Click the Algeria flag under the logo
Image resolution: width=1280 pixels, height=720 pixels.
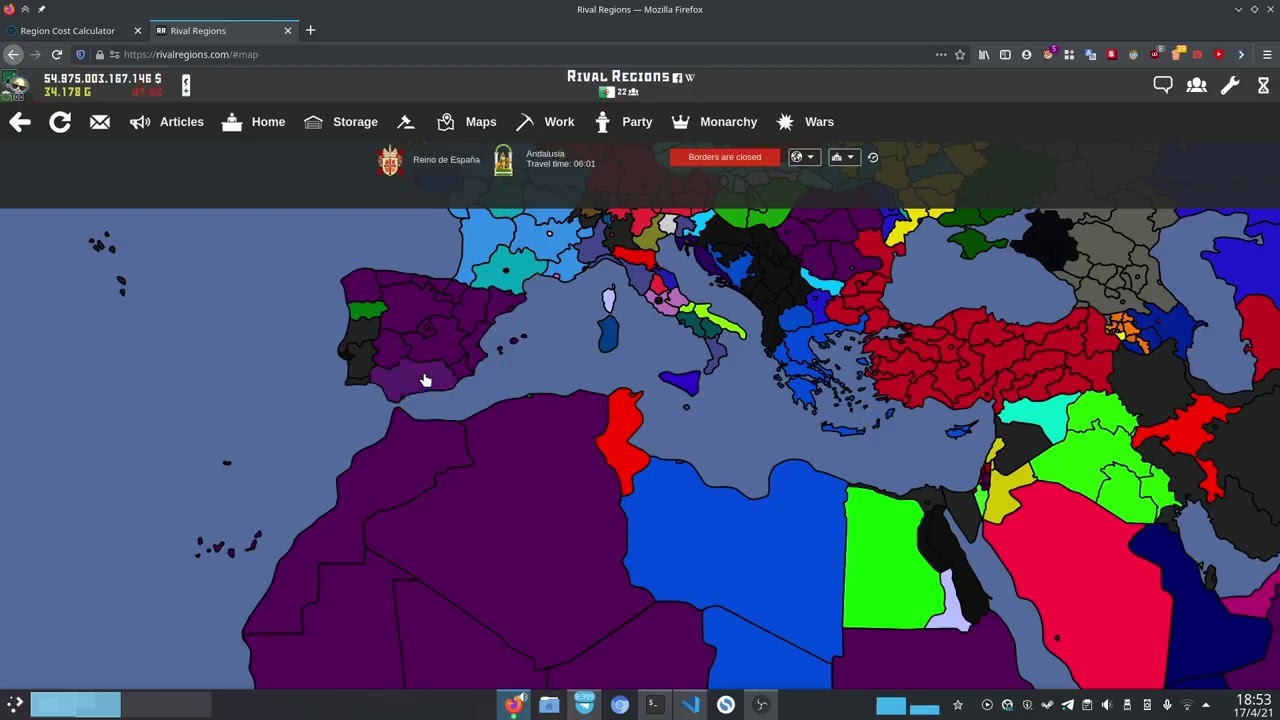tap(605, 92)
